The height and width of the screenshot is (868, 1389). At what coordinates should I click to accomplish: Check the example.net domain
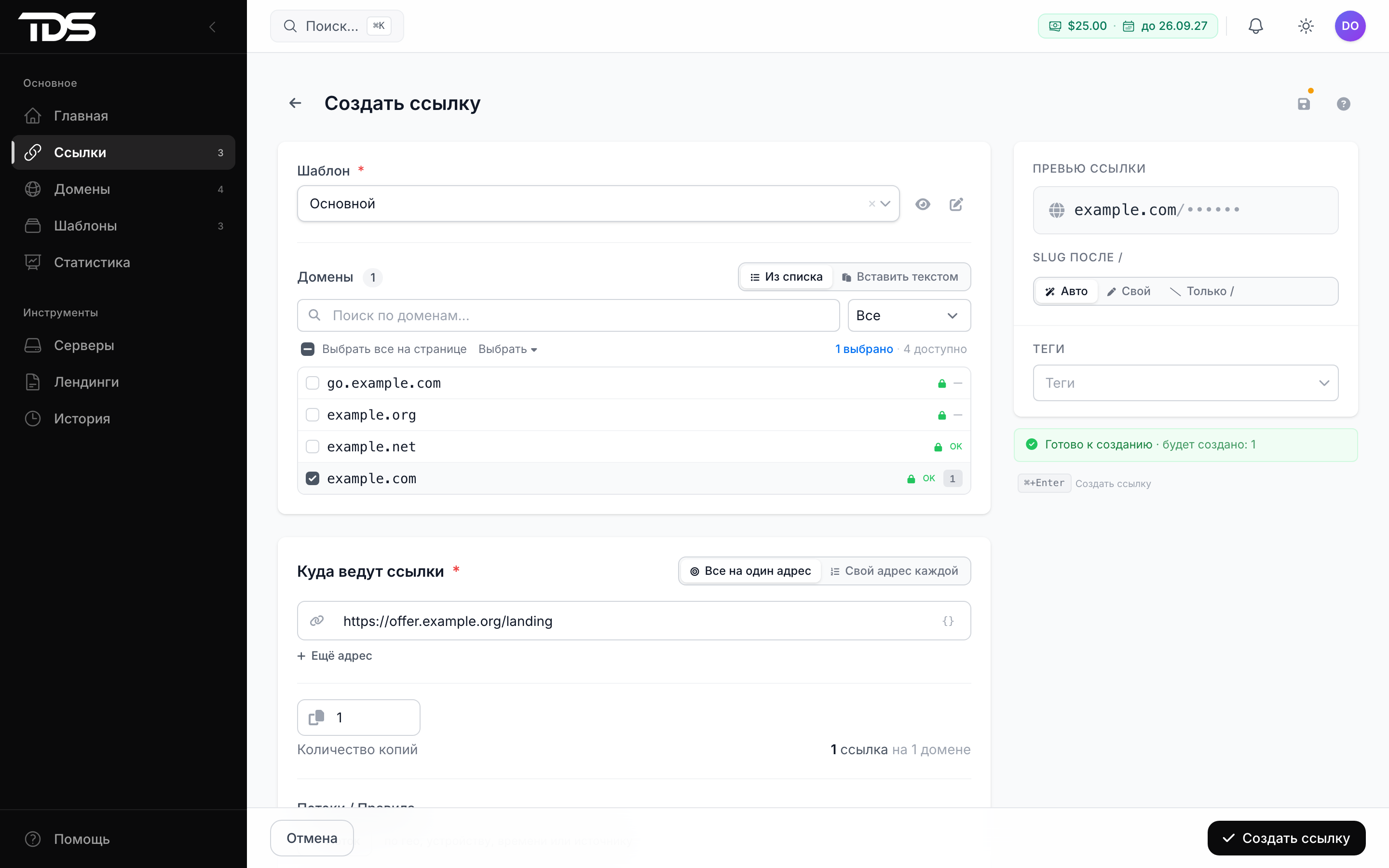312,447
